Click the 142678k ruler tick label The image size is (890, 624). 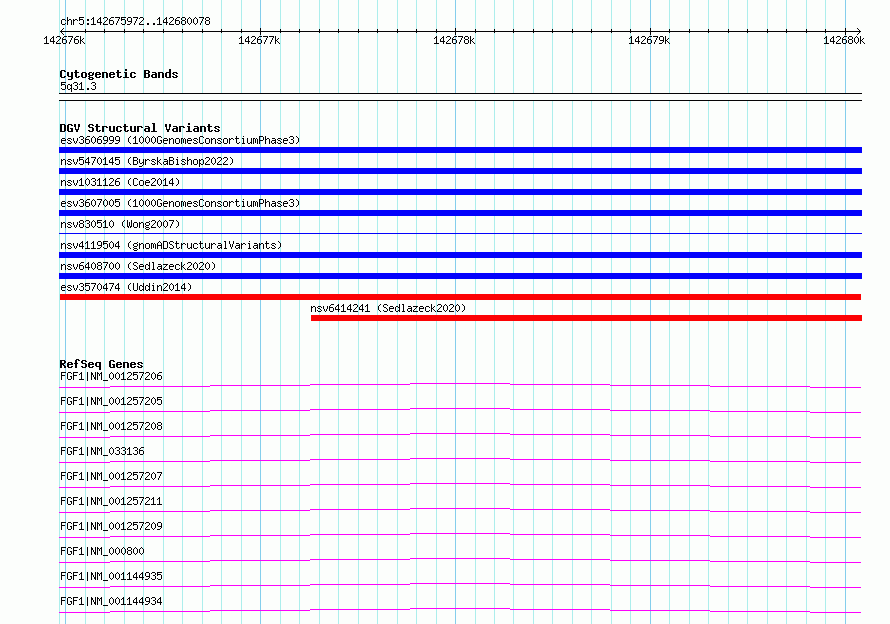click(454, 40)
